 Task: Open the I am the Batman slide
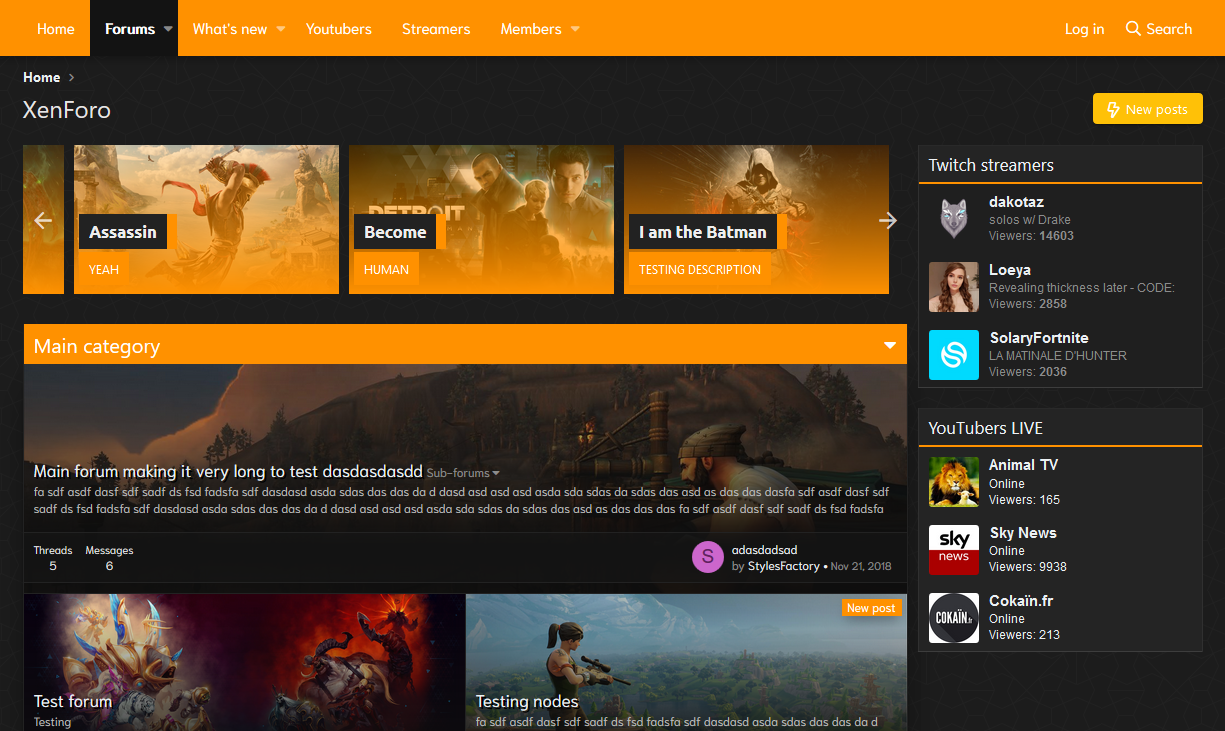[756, 220]
